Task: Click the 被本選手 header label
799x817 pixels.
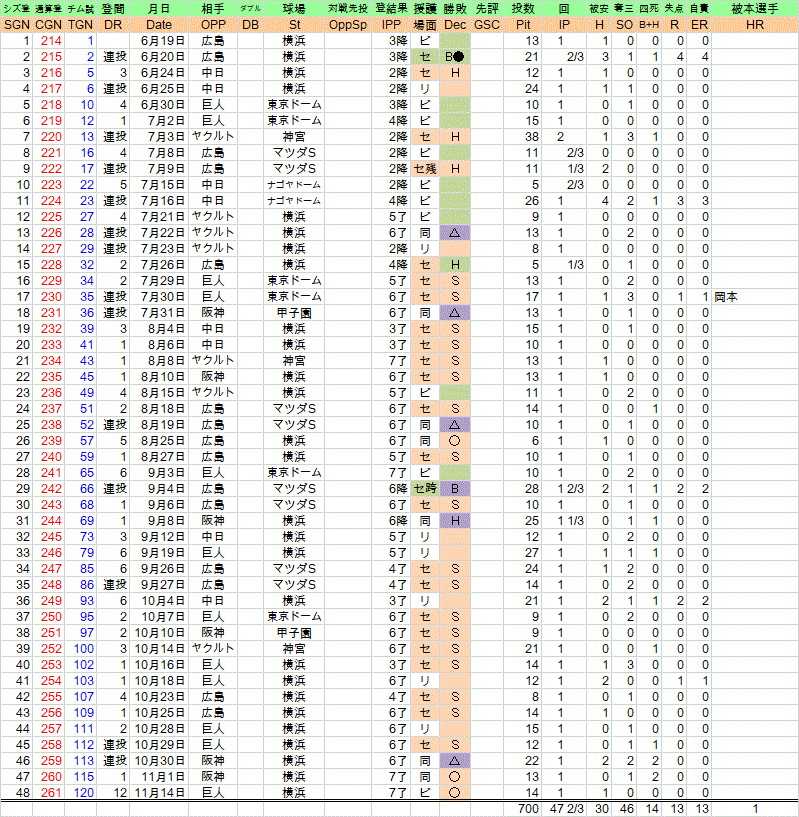Action: click(755, 8)
